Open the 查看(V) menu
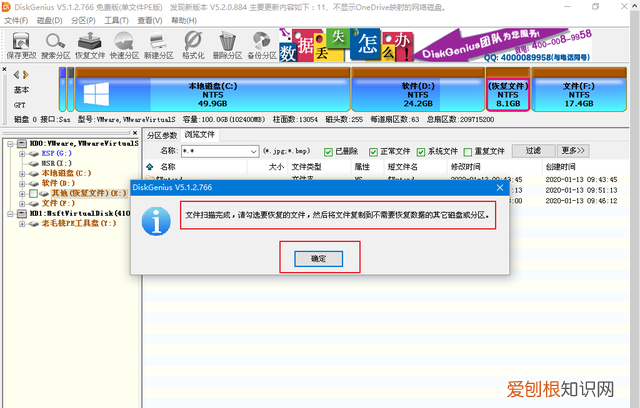 pos(150,20)
